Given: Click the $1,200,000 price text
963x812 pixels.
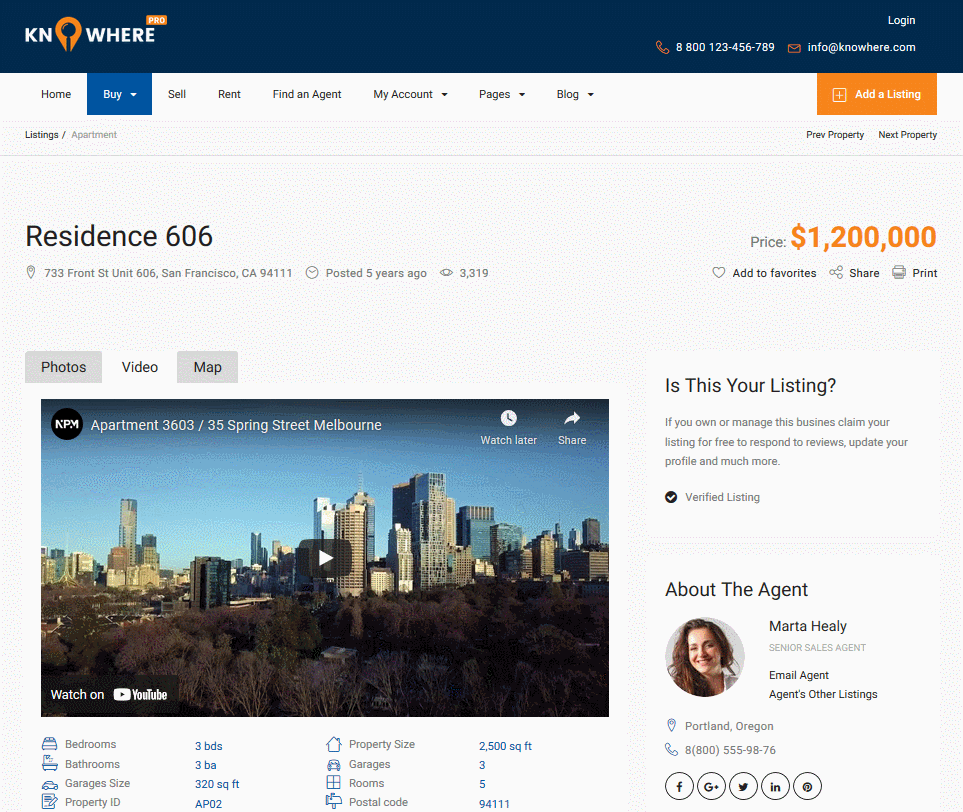Looking at the screenshot, I should [x=863, y=237].
